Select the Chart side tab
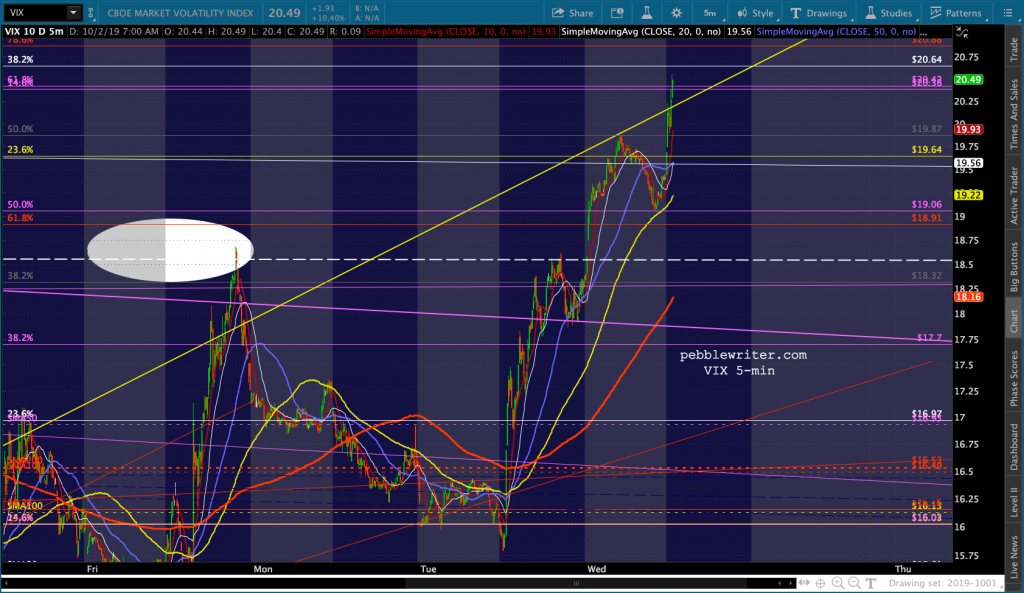This screenshot has height=593, width=1024. click(1014, 321)
